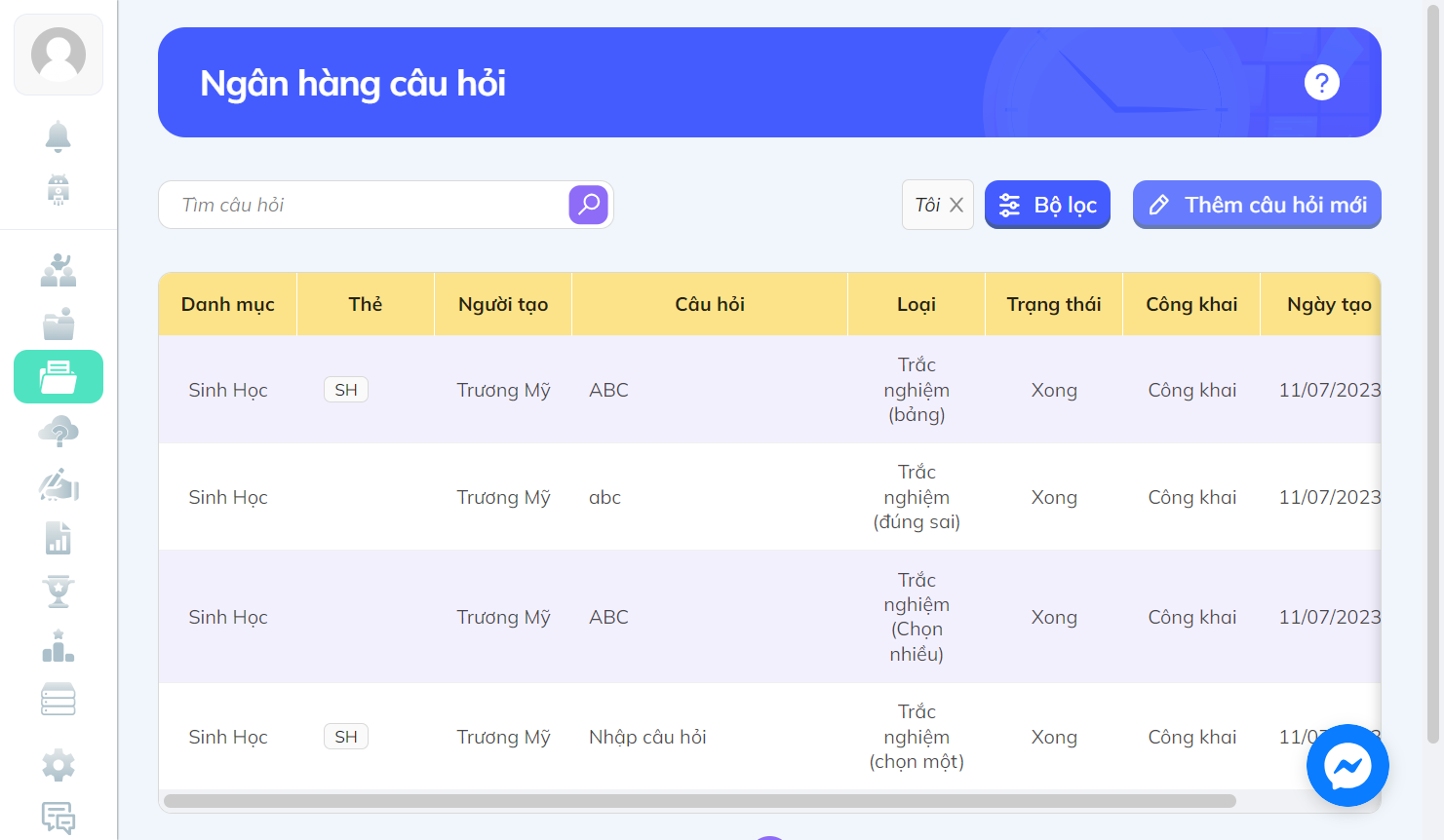Select the highlighted question bank sidebar icon
Screen dimensions: 1444x840
point(59,376)
